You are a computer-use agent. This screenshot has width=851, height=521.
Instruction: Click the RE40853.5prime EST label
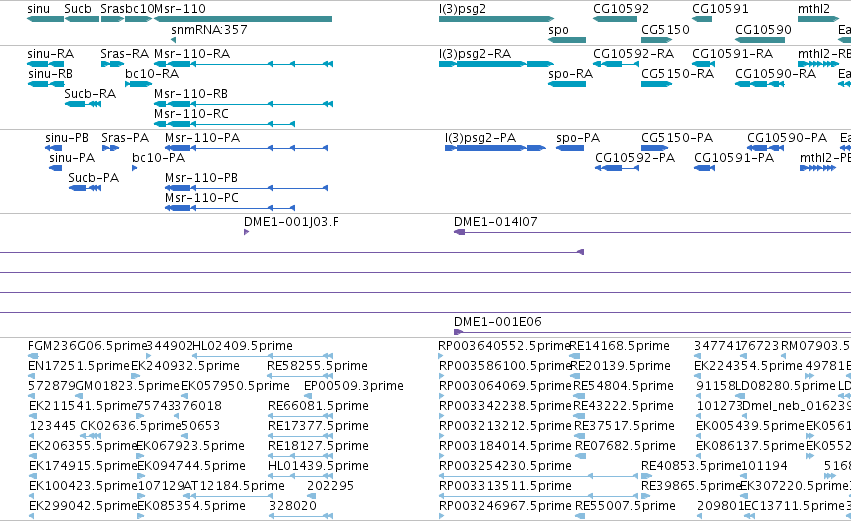(x=691, y=466)
